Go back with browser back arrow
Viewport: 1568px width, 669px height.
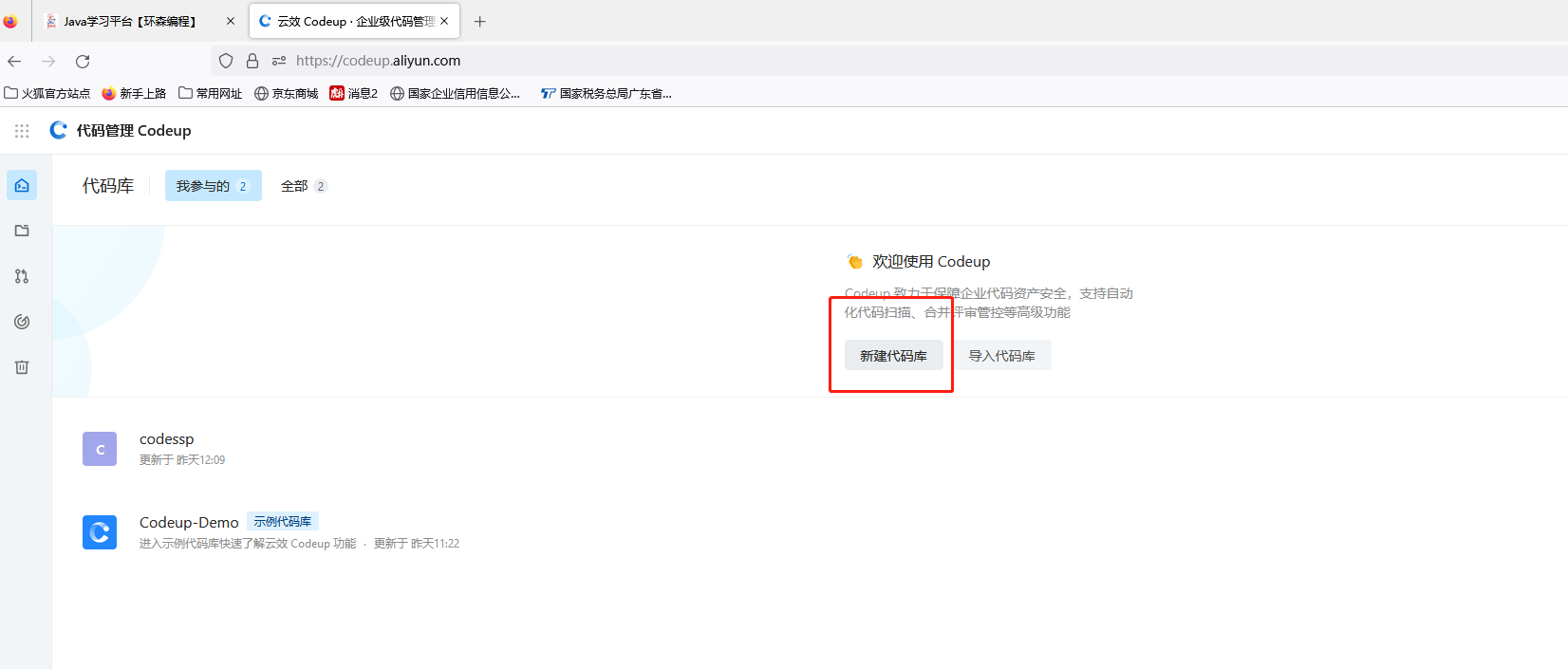coord(14,61)
